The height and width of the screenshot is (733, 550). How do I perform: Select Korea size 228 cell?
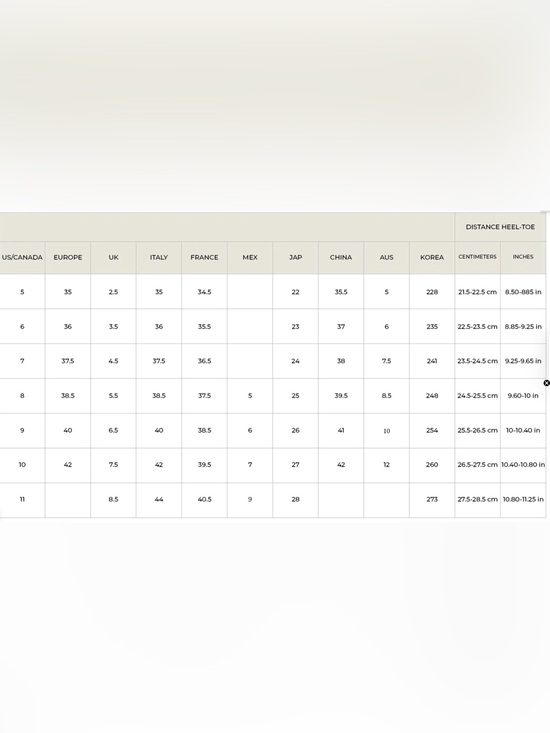432,292
